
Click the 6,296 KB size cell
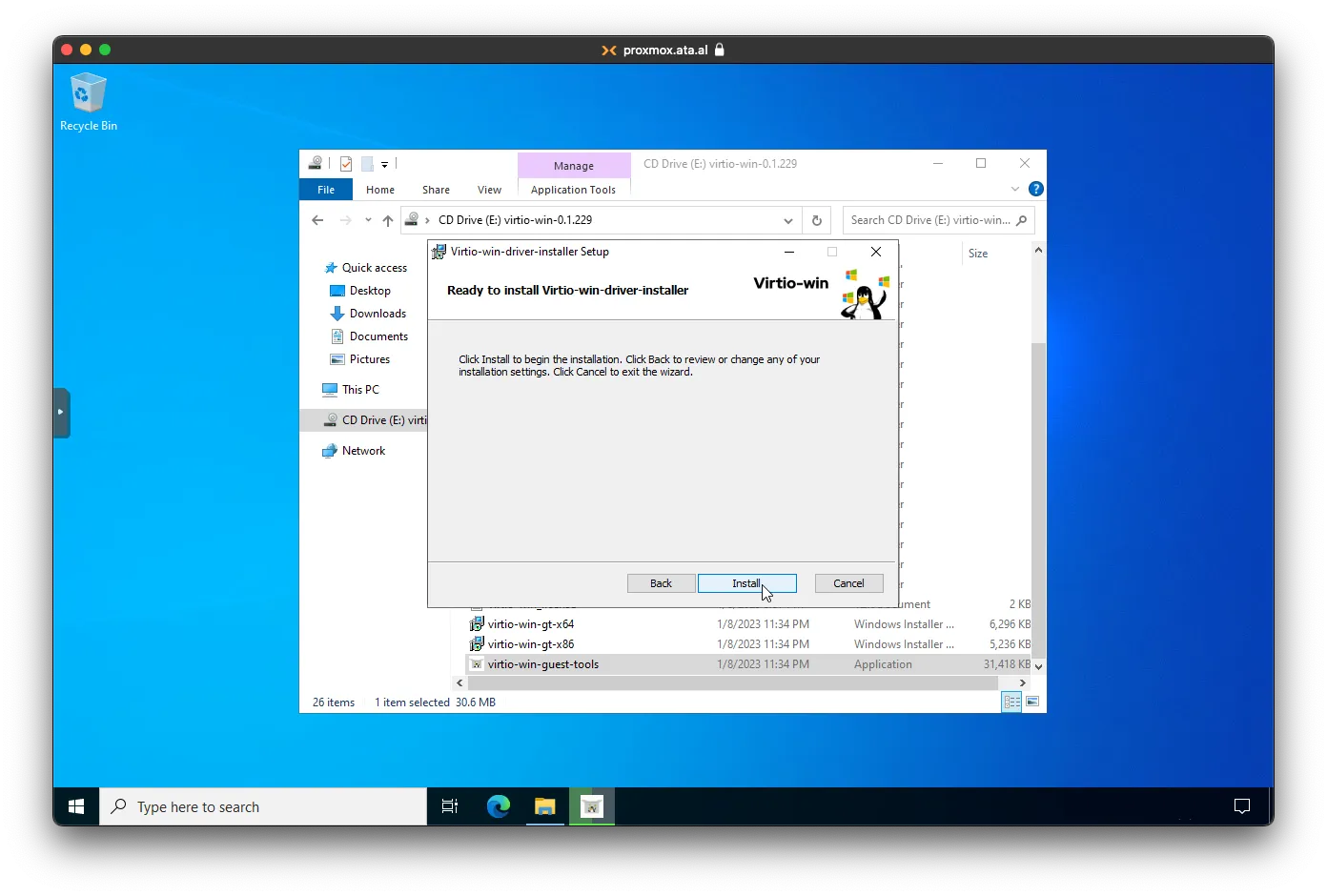pyautogui.click(x=1010, y=624)
